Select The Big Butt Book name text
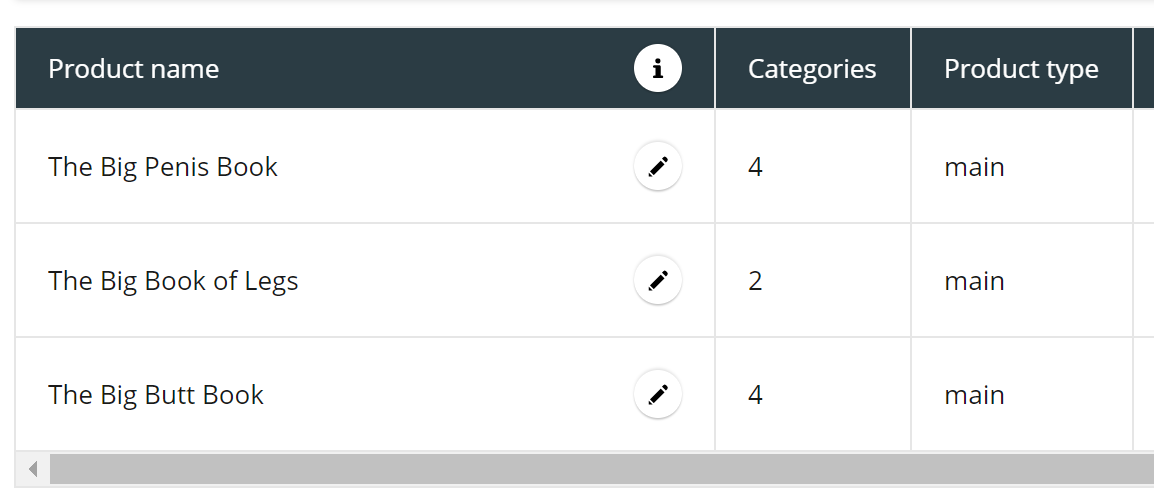 [155, 395]
